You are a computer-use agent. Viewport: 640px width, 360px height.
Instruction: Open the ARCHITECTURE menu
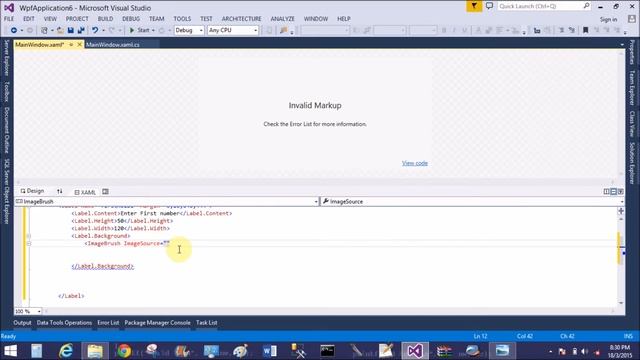(x=242, y=19)
